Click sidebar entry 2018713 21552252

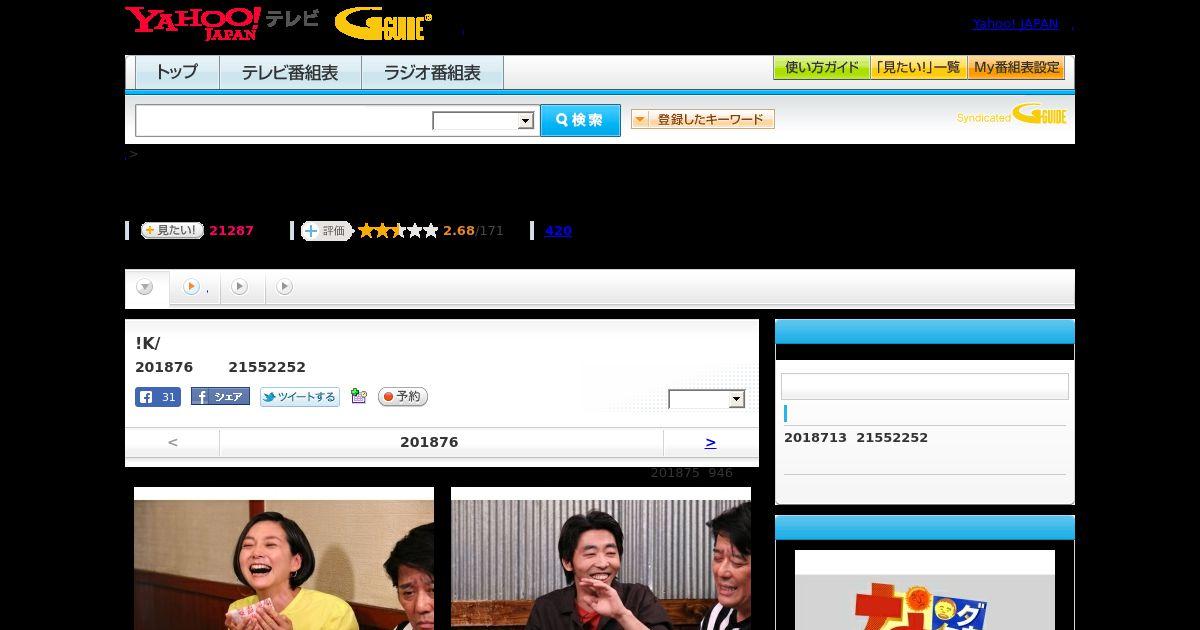pyautogui.click(x=856, y=438)
